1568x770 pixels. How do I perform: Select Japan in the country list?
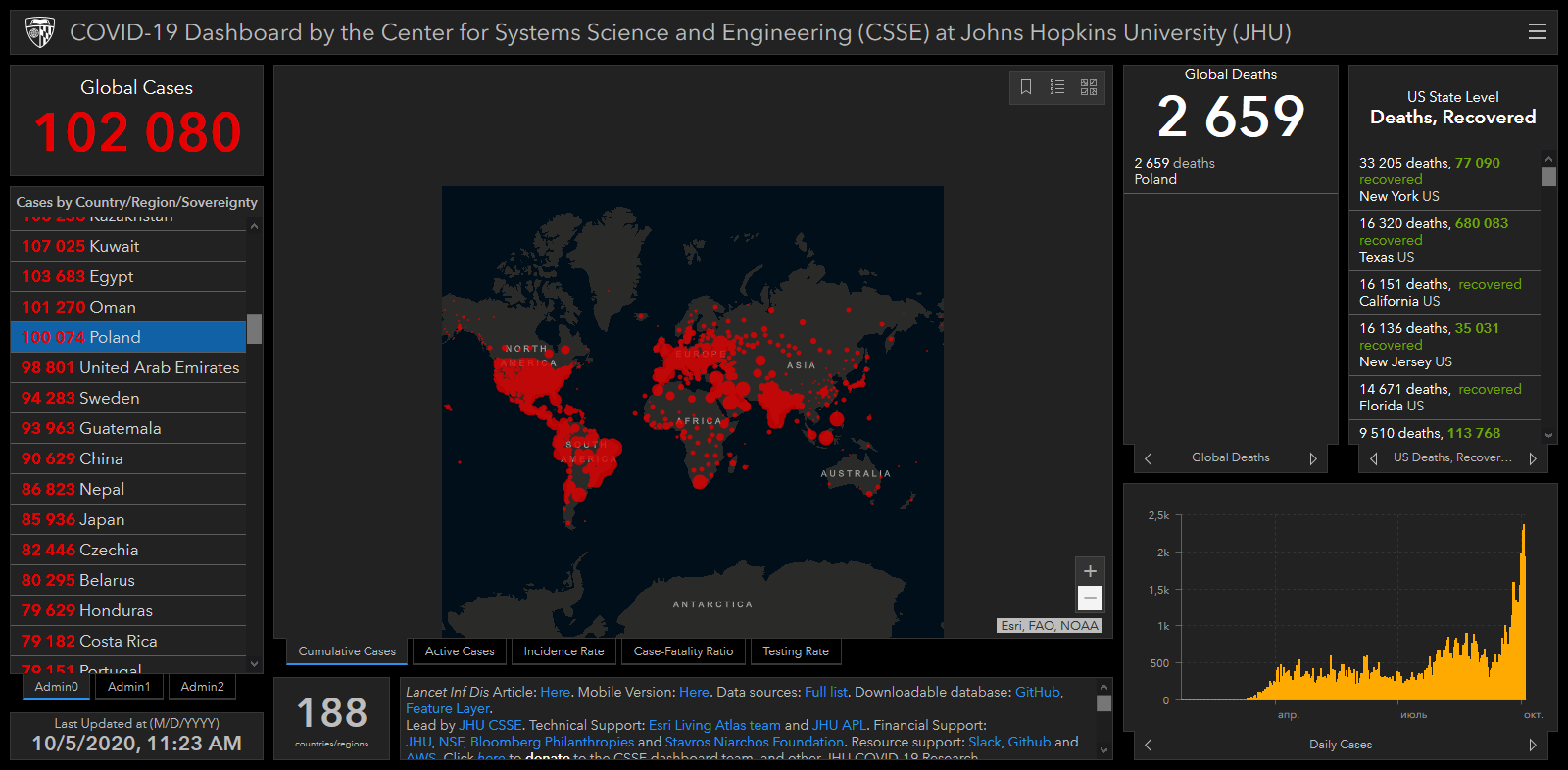(128, 519)
